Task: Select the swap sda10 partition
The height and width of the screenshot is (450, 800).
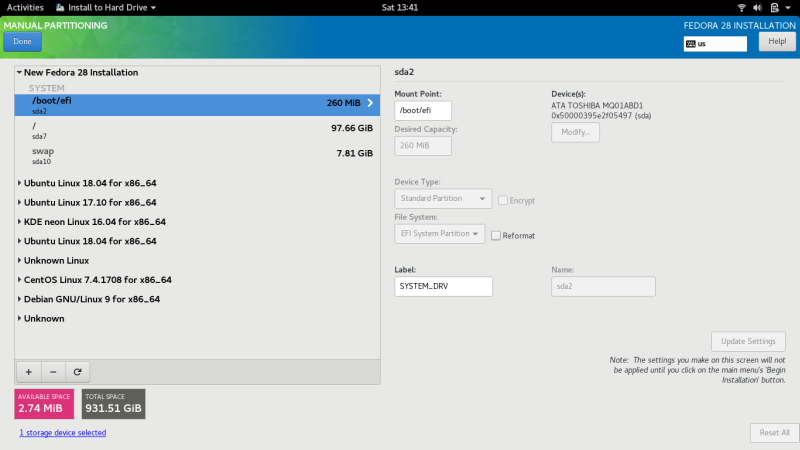Action: pos(197,154)
